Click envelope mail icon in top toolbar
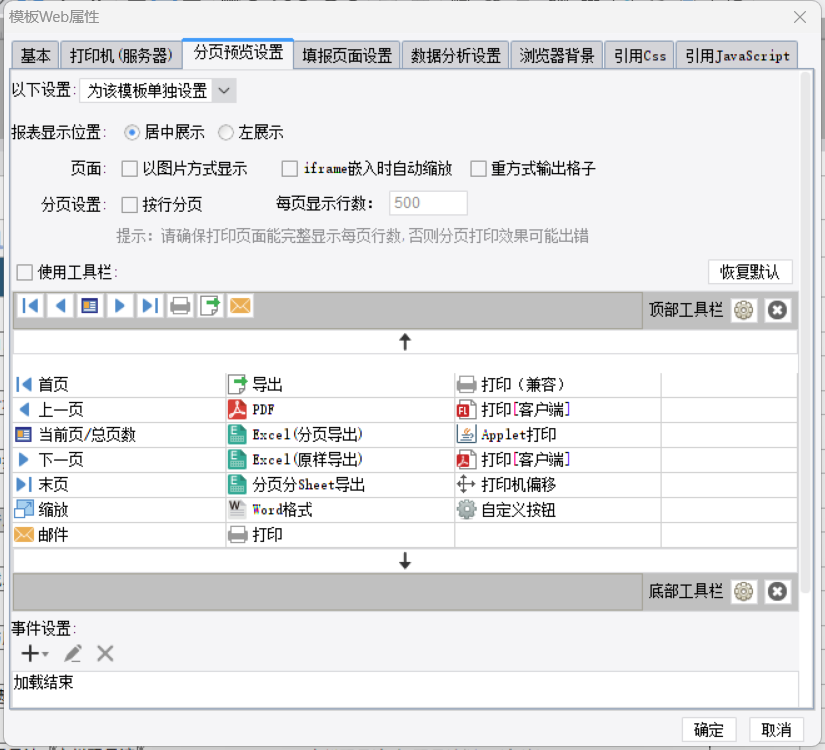 pyautogui.click(x=240, y=306)
